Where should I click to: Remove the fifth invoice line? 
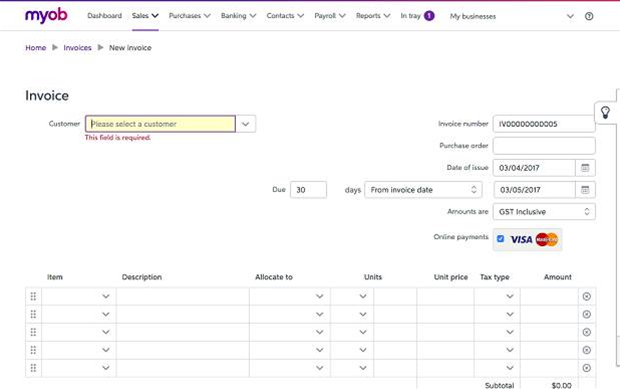[x=587, y=368]
